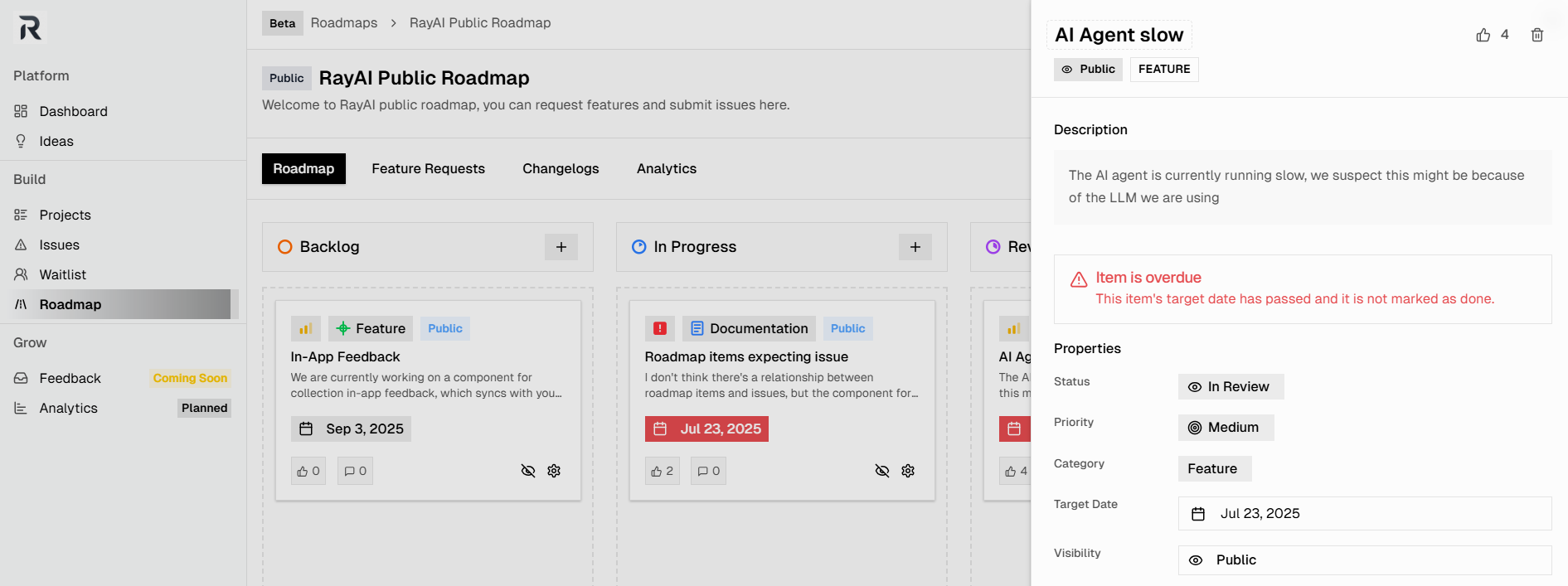Open settings gear on Roadmap items expecting issue card
This screenshot has height=586, width=1568.
pos(908,471)
